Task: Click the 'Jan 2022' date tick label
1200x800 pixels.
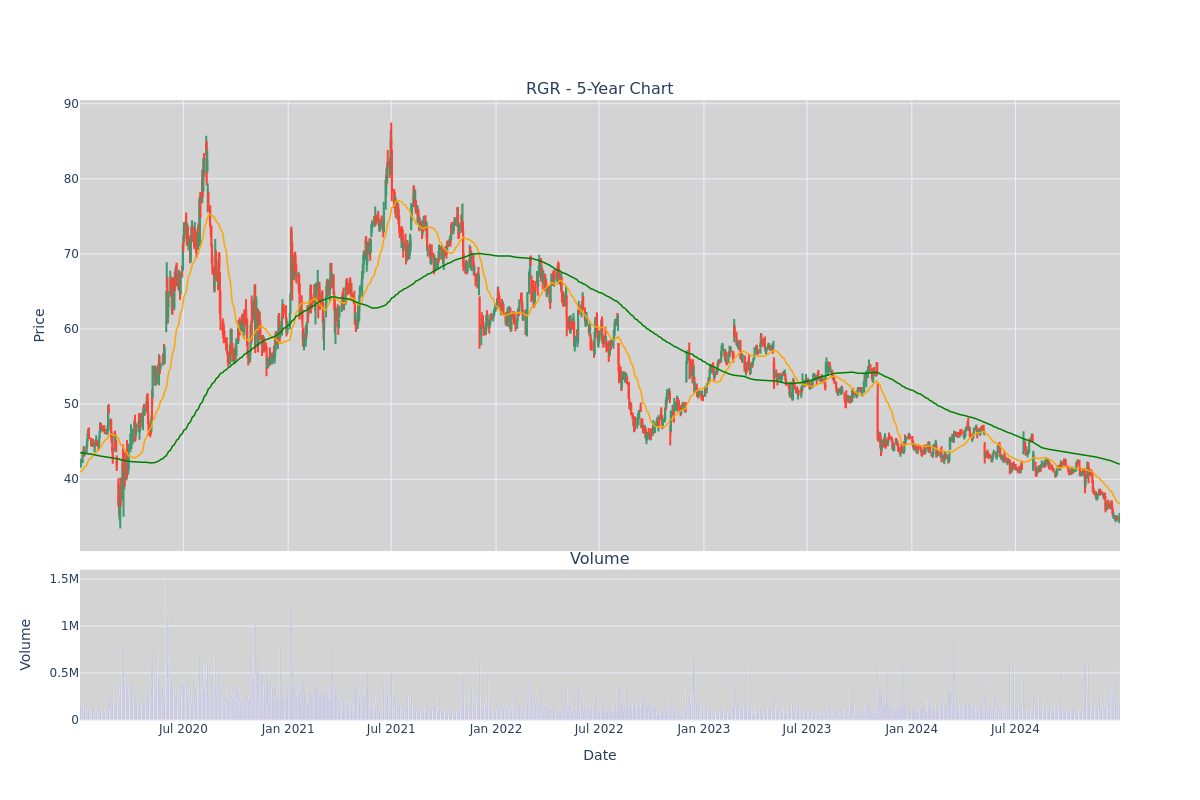Action: pyautogui.click(x=496, y=729)
